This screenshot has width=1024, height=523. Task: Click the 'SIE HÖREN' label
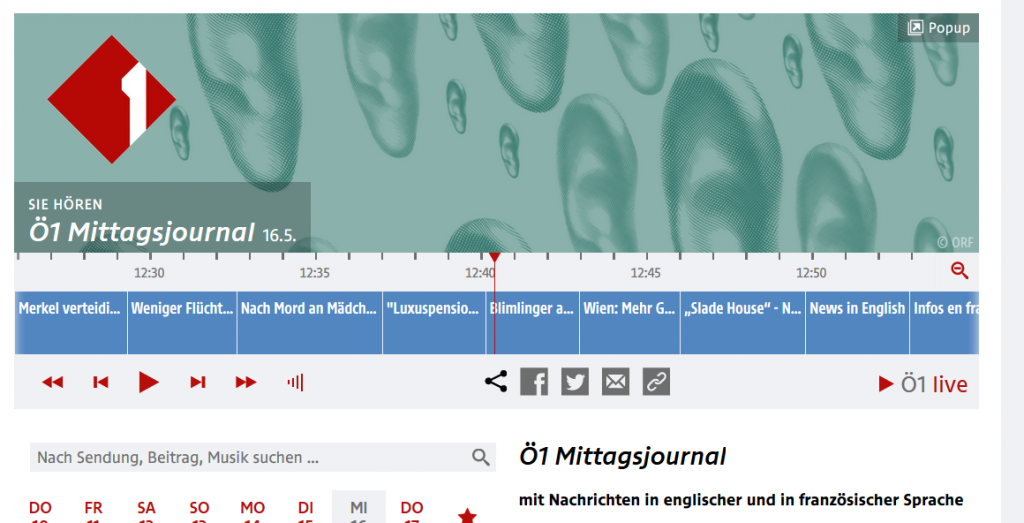coord(65,204)
